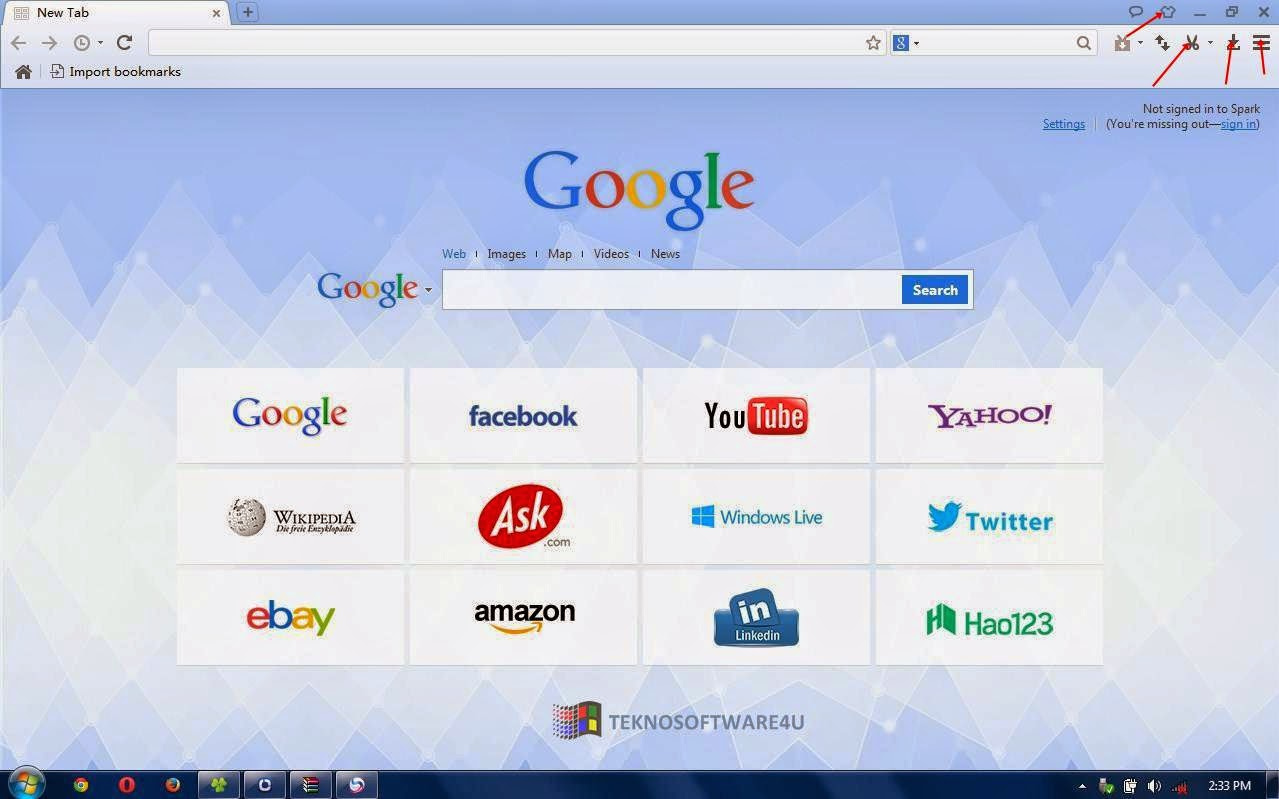
Task: Select the Map search category
Action: 560,254
